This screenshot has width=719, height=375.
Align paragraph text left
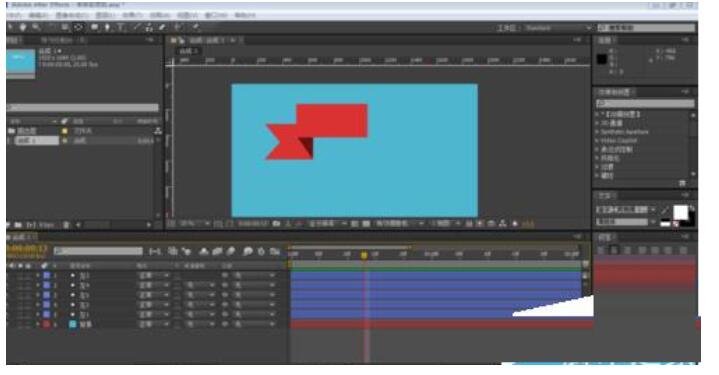pyautogui.click(x=602, y=250)
